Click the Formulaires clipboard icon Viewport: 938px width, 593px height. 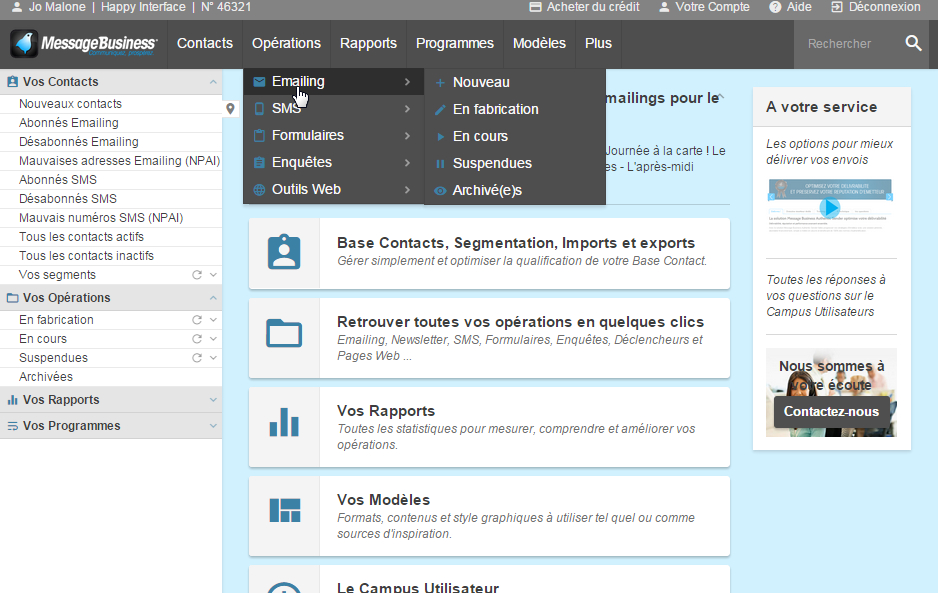click(x=259, y=135)
